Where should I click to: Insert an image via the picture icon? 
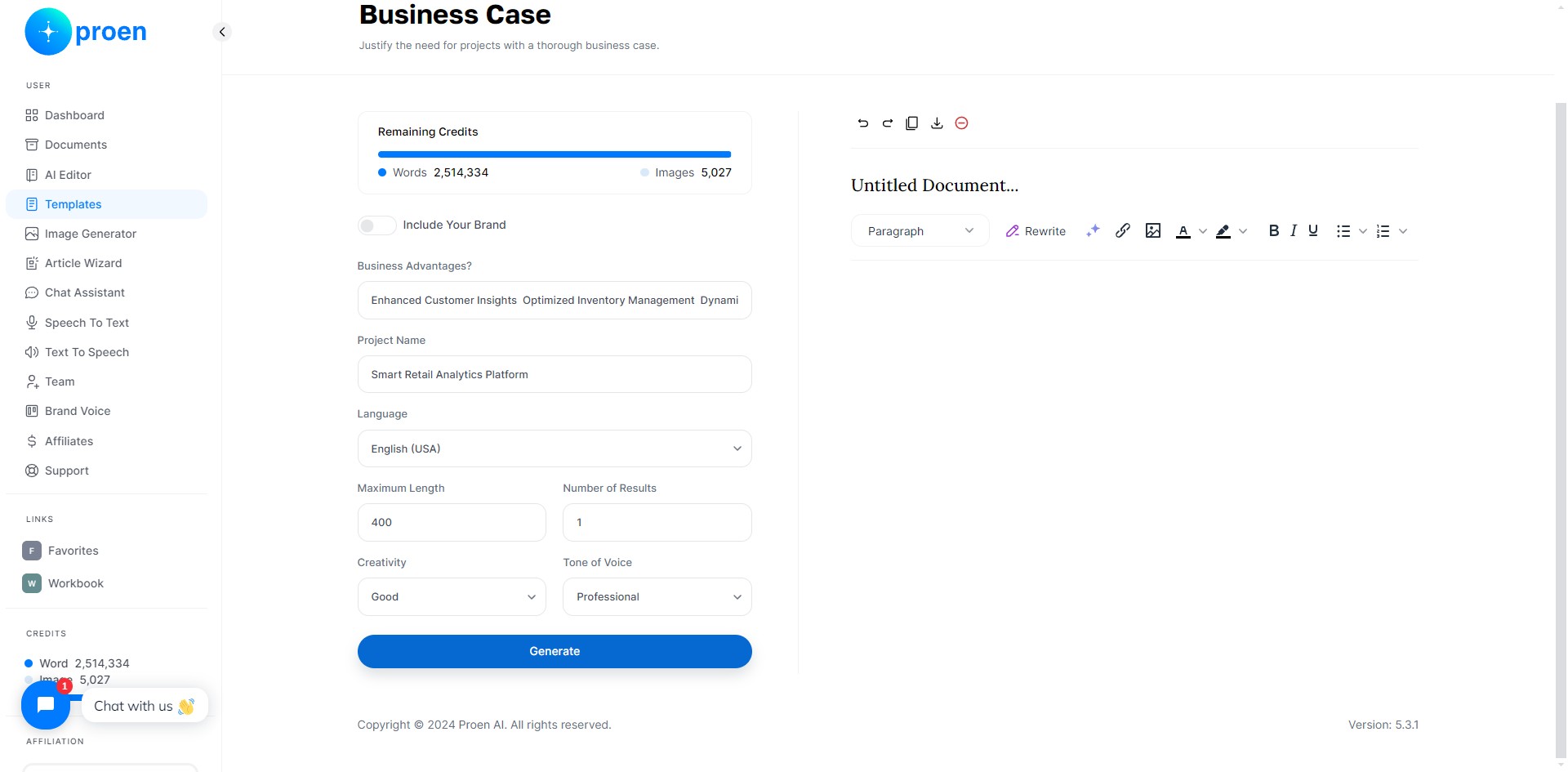[x=1153, y=231]
